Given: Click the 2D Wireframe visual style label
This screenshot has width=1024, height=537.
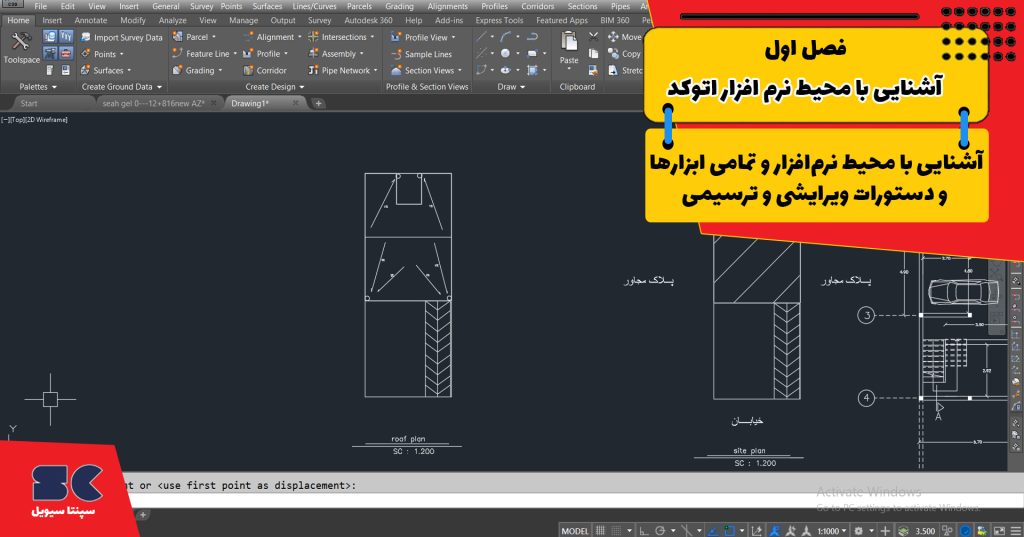Looking at the screenshot, I should (46, 120).
